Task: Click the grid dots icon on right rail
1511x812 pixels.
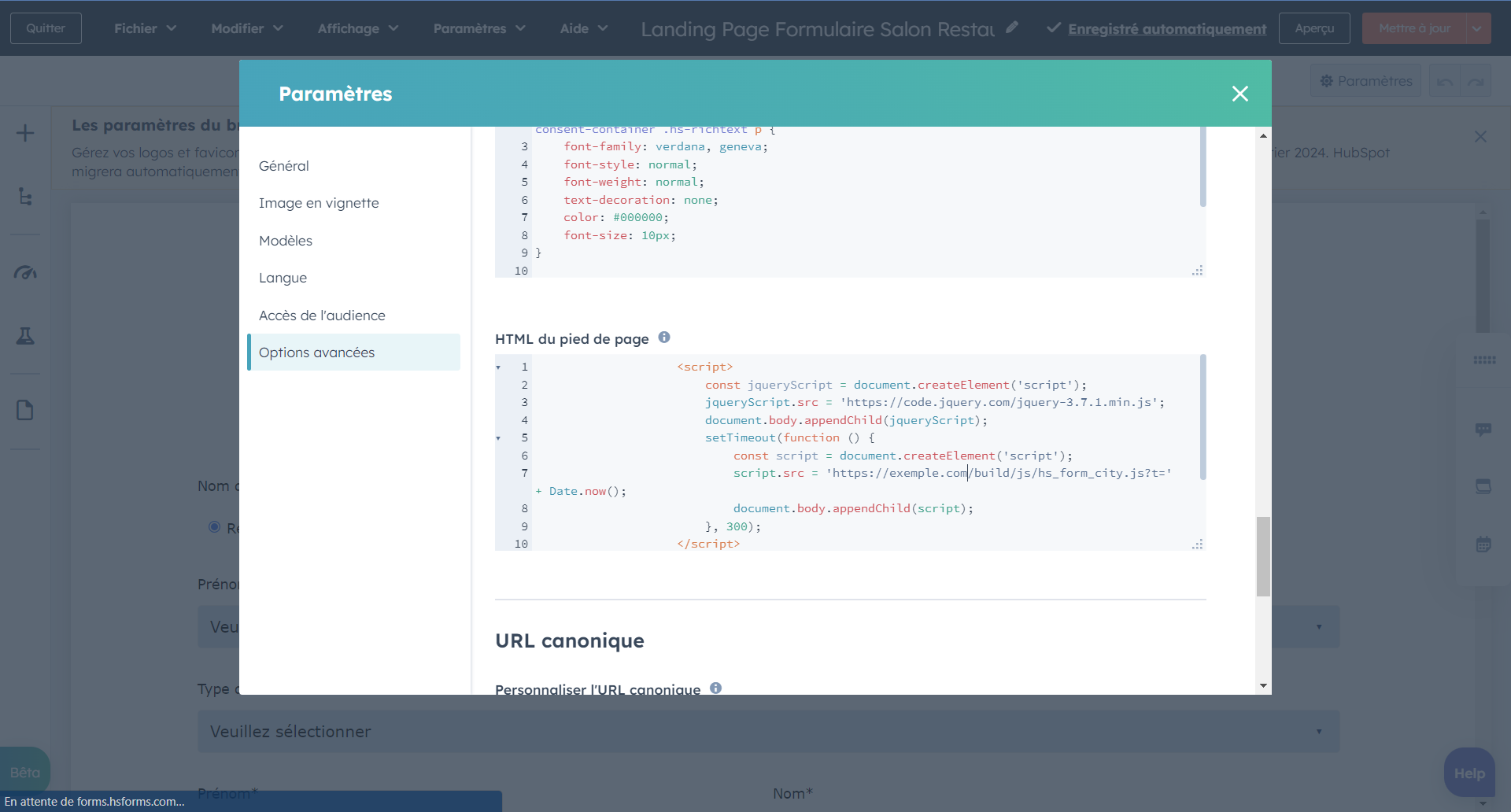Action: [1484, 360]
